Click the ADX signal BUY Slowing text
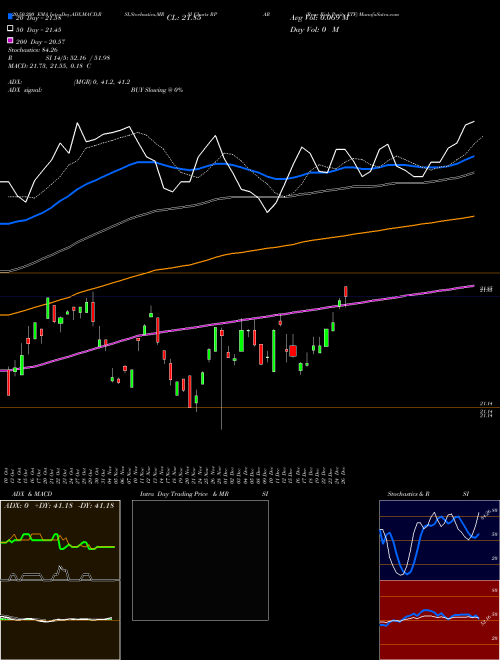 [96, 90]
